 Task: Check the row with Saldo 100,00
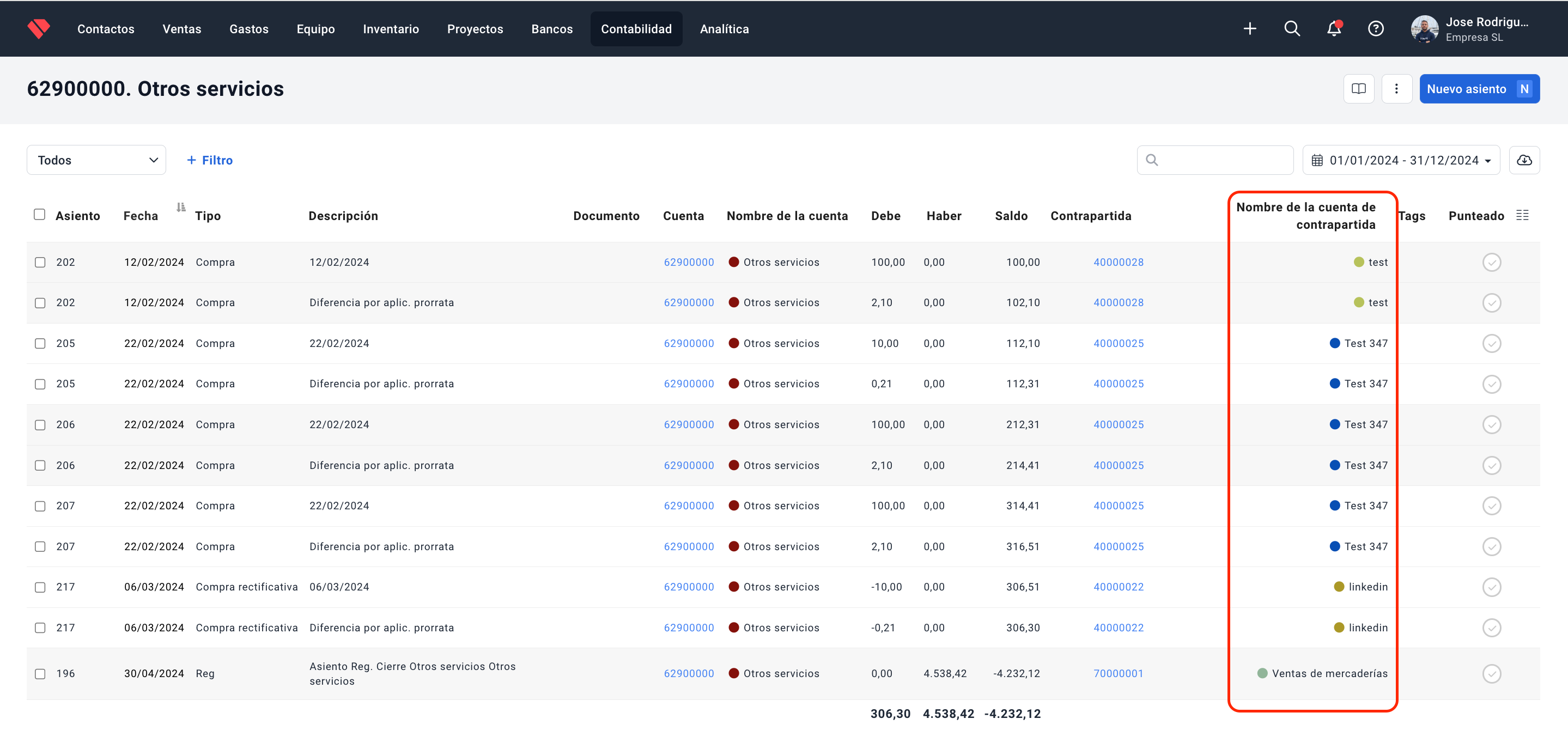[x=40, y=262]
